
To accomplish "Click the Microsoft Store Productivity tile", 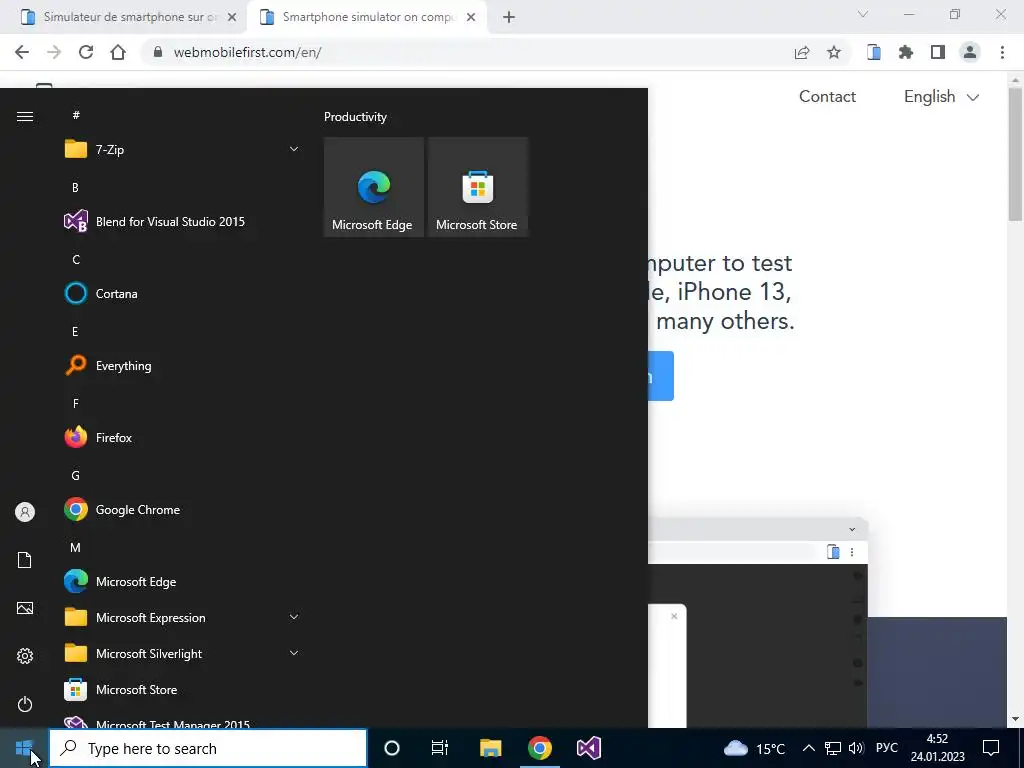I will [x=477, y=187].
